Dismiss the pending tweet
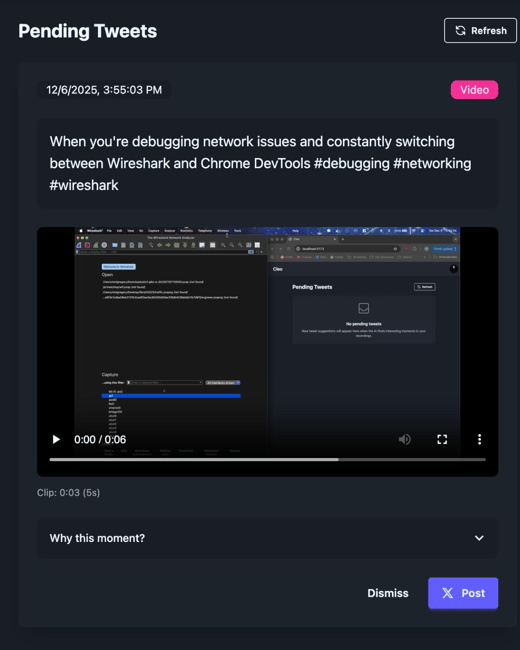Image resolution: width=520 pixels, height=650 pixels. pyautogui.click(x=388, y=593)
